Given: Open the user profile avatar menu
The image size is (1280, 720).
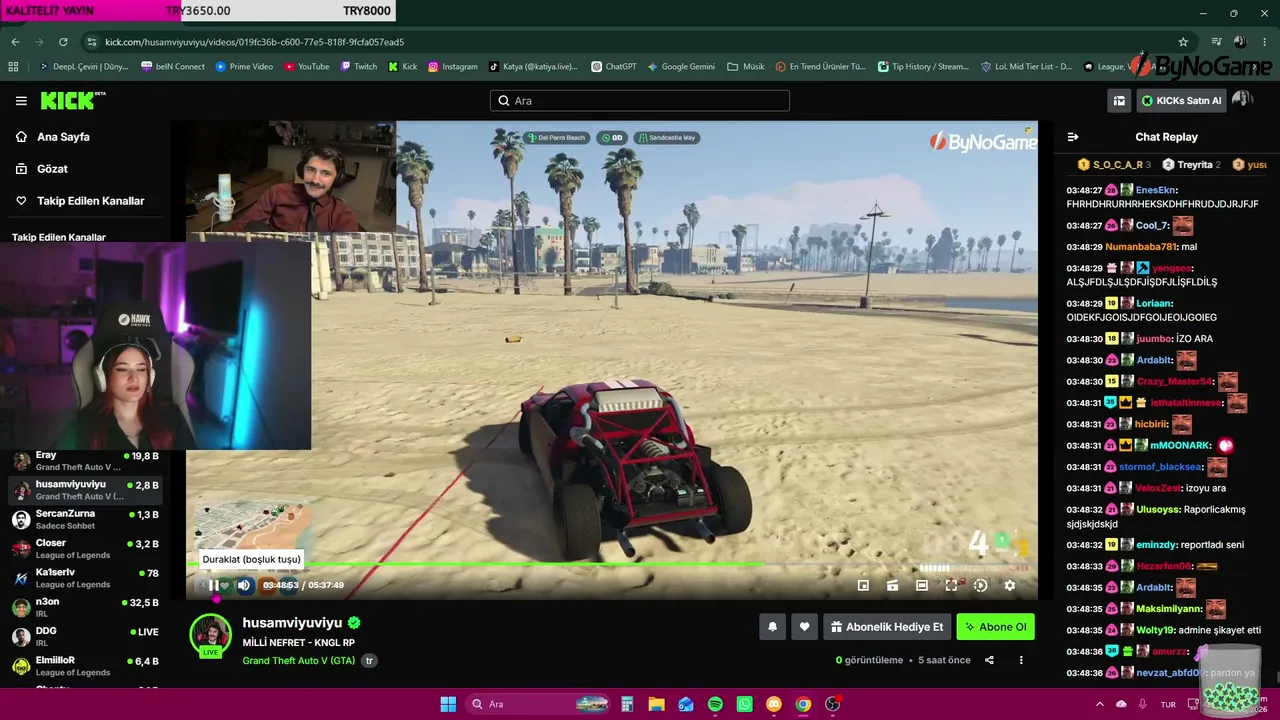Looking at the screenshot, I should tap(1242, 99).
